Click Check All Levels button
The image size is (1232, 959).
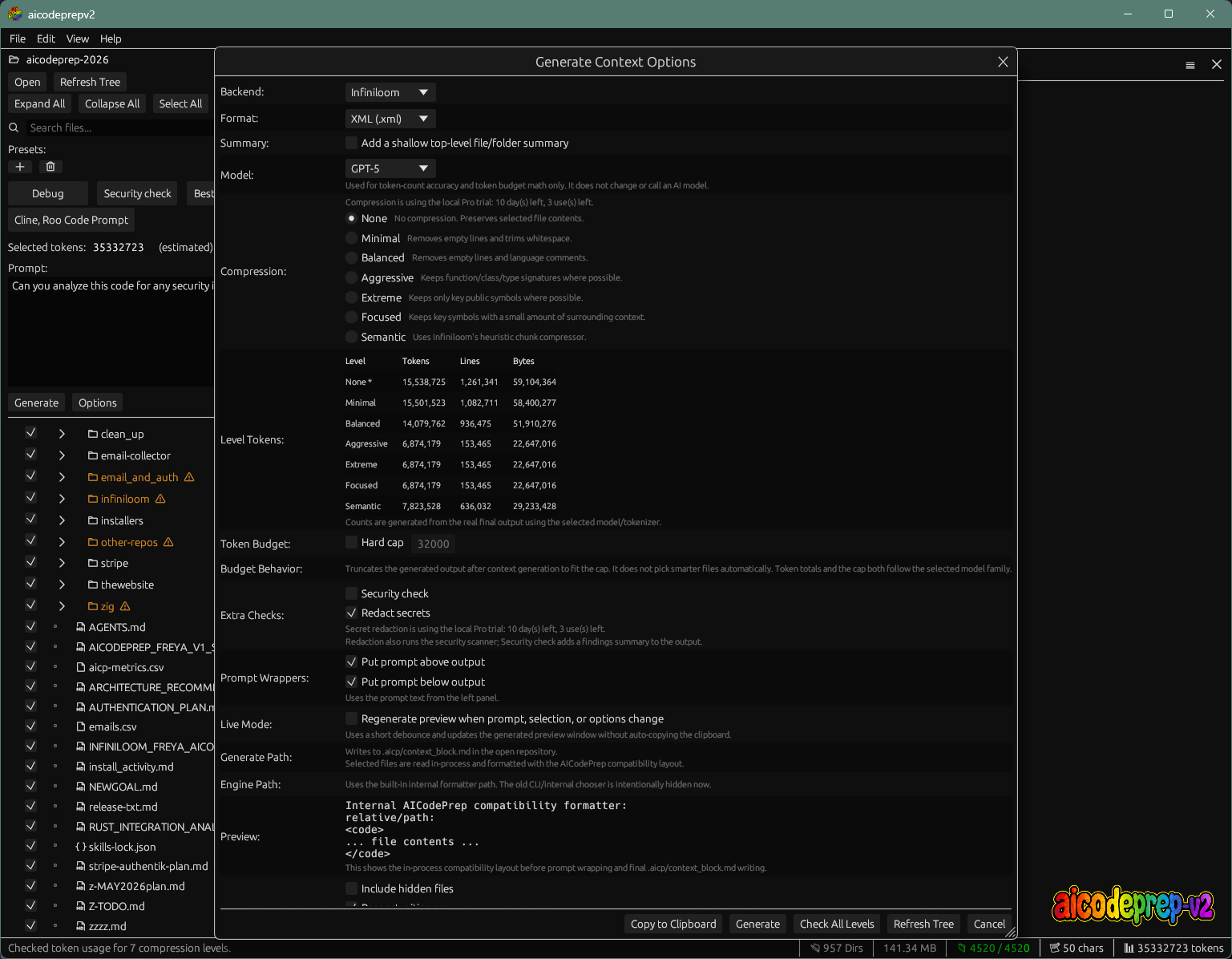coord(837,924)
